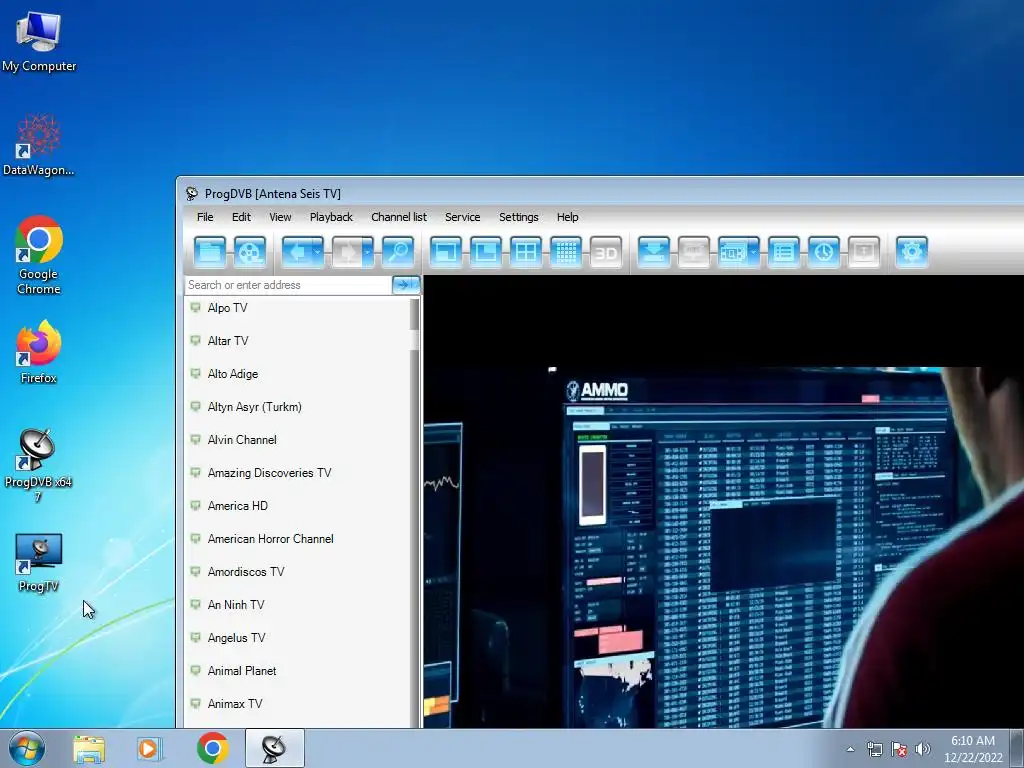Click the channel icon beside America HD
1024x768 pixels.
pyautogui.click(x=195, y=505)
